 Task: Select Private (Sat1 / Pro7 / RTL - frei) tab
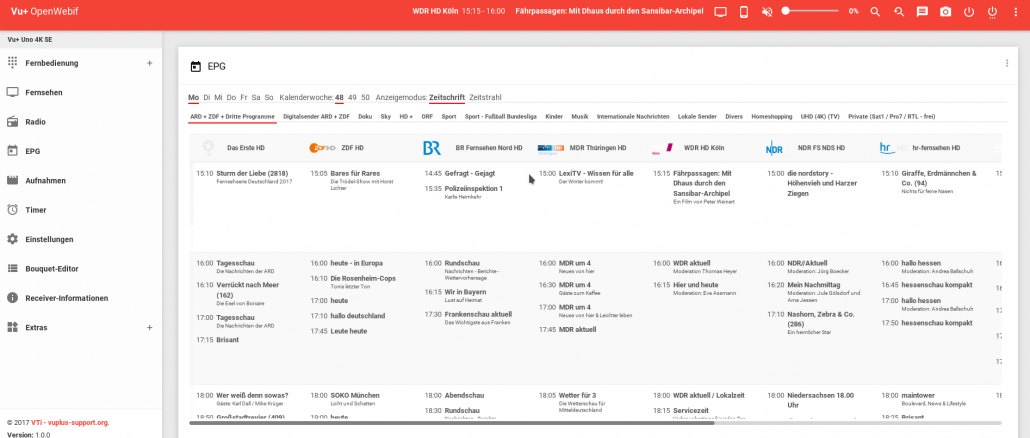click(x=891, y=117)
